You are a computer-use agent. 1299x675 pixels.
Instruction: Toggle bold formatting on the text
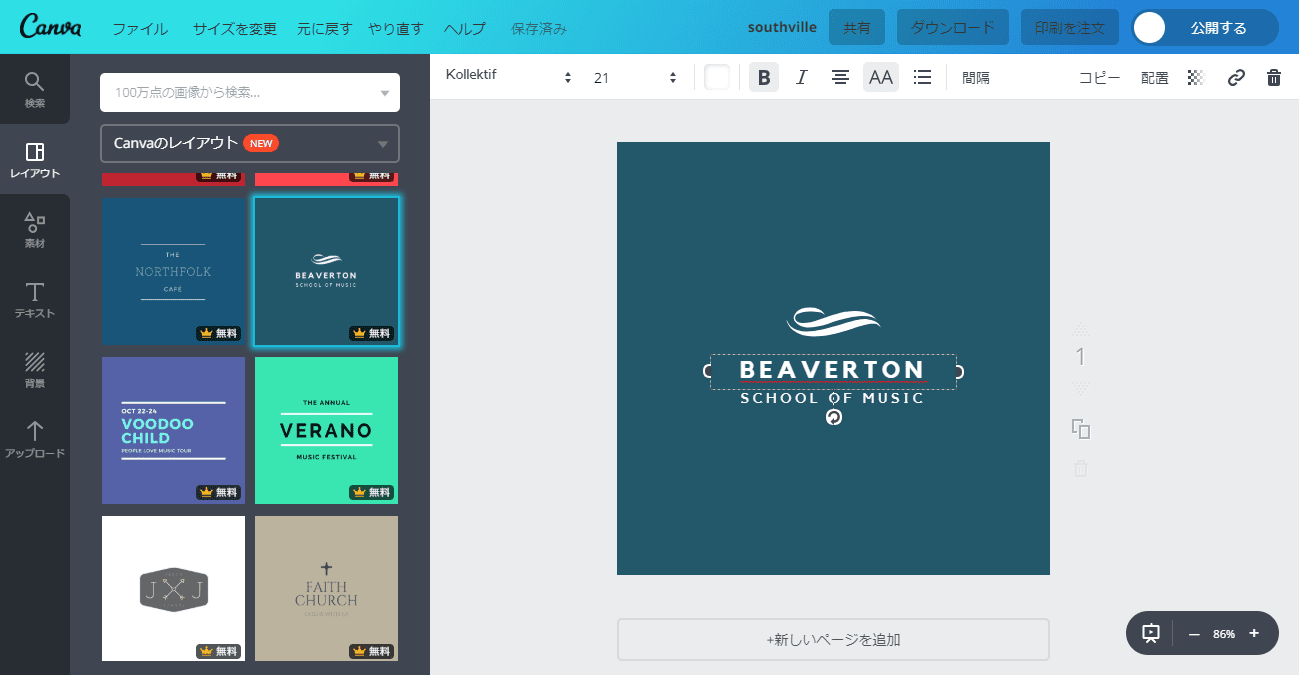[x=763, y=76]
